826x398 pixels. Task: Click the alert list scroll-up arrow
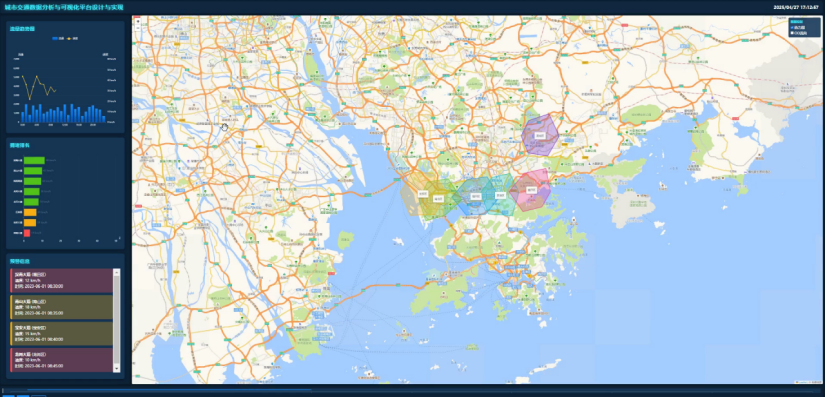[x=117, y=272]
